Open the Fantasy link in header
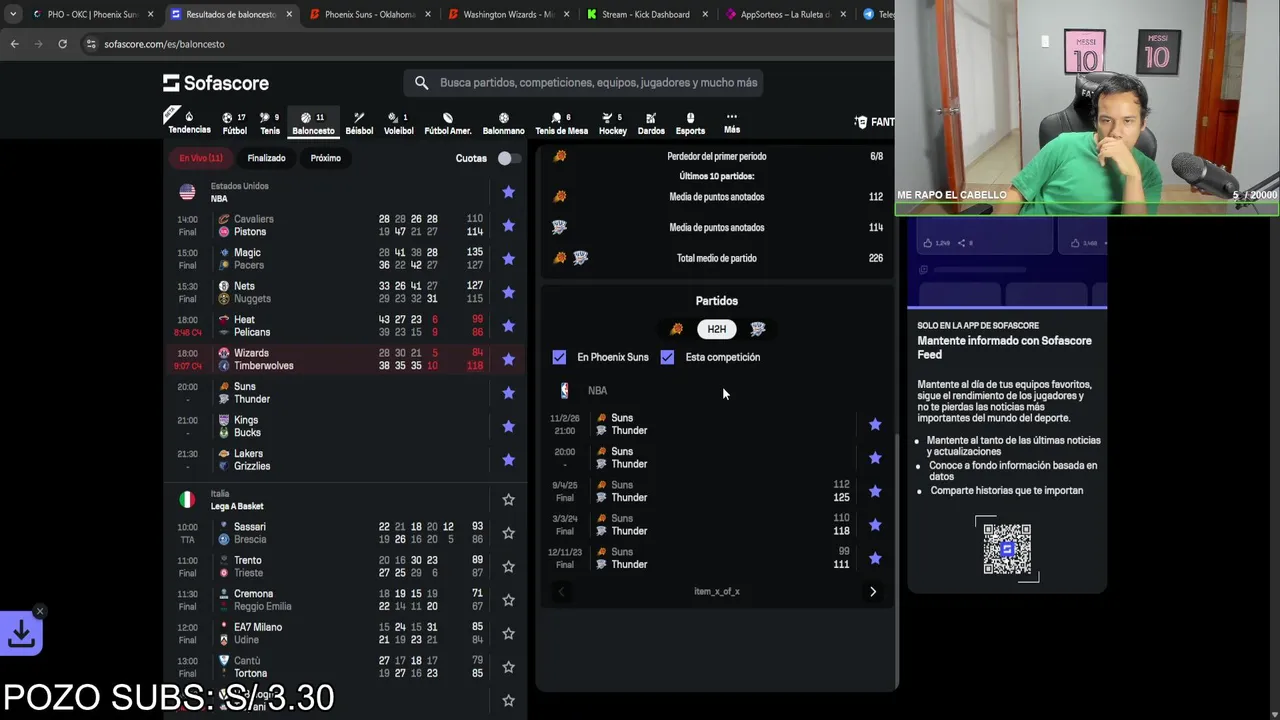1280x720 pixels. pos(874,122)
